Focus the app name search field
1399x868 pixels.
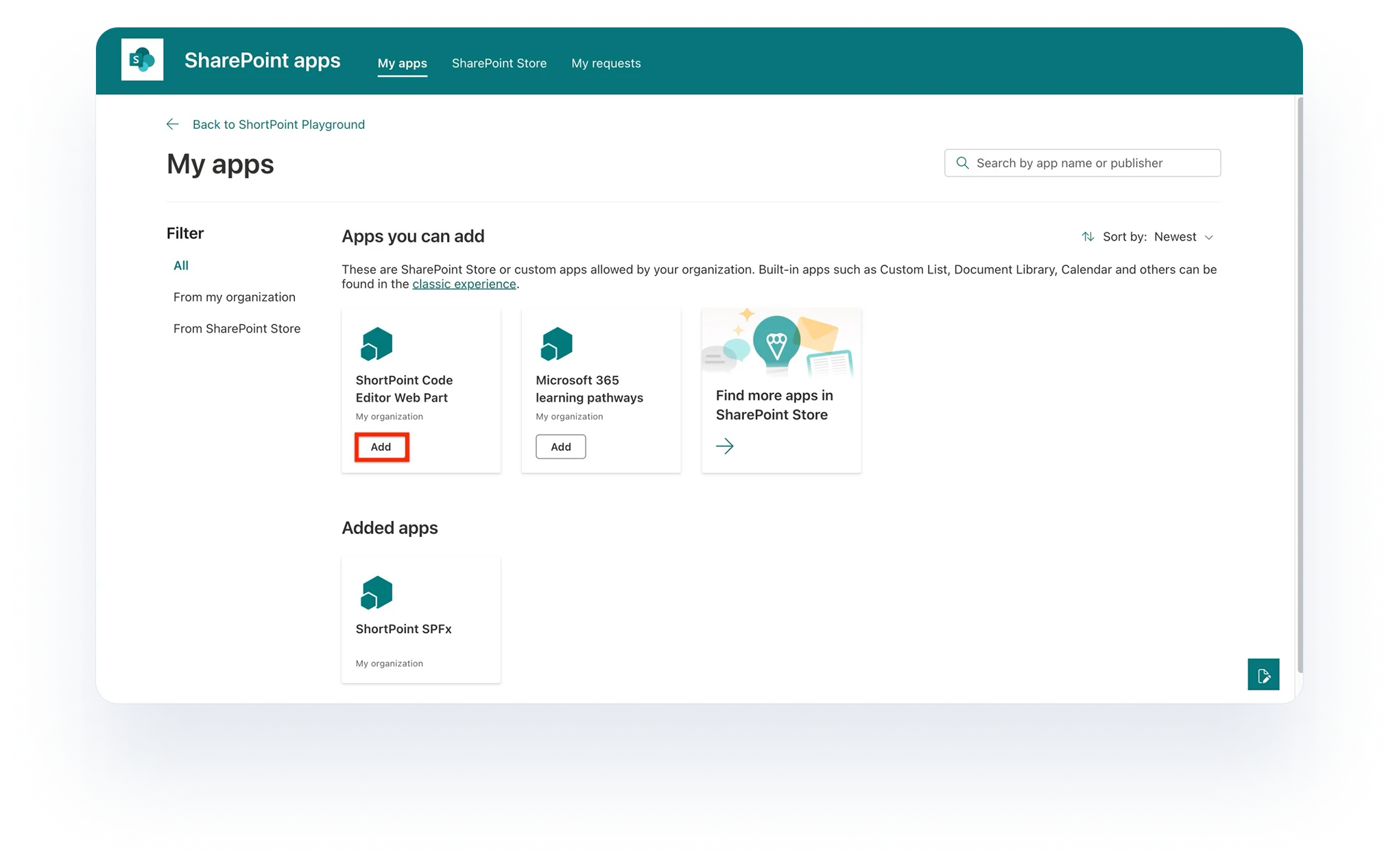click(x=1082, y=162)
